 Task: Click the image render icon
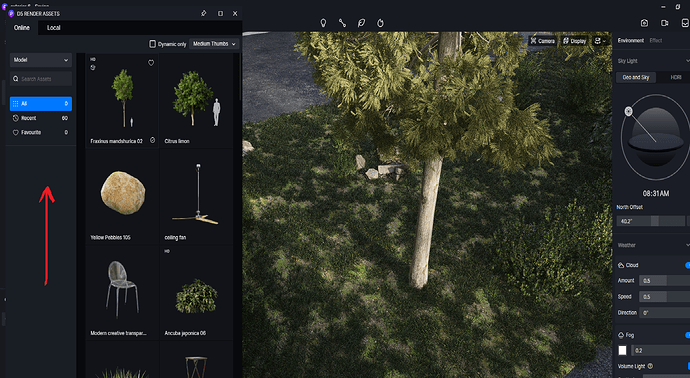(644, 23)
